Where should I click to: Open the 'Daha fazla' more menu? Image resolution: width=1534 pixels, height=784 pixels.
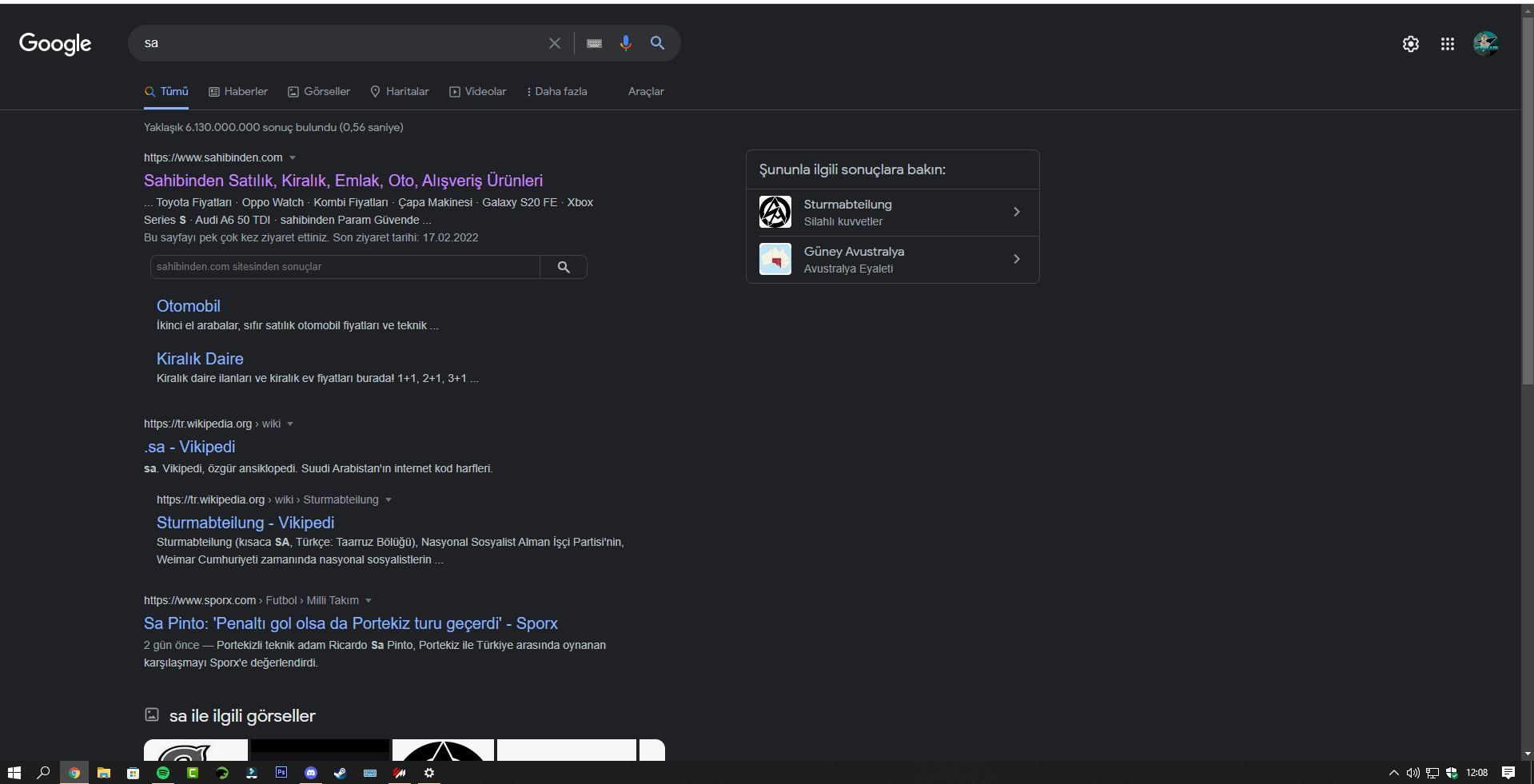tap(557, 92)
